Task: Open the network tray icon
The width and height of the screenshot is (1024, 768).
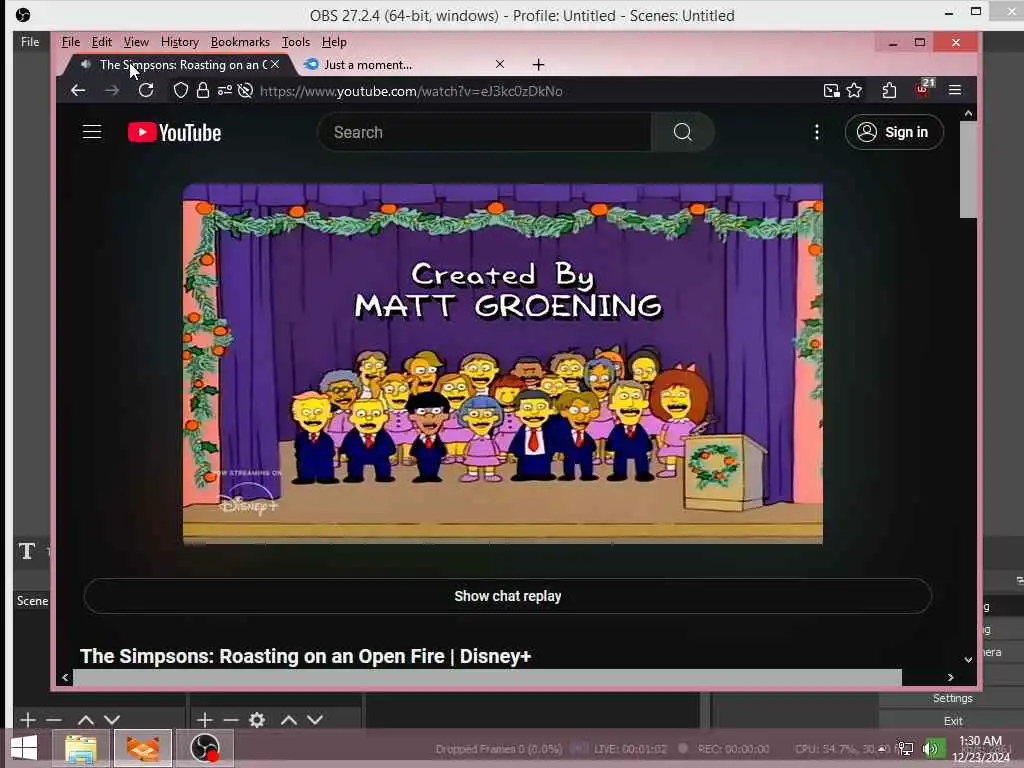Action: [906, 749]
